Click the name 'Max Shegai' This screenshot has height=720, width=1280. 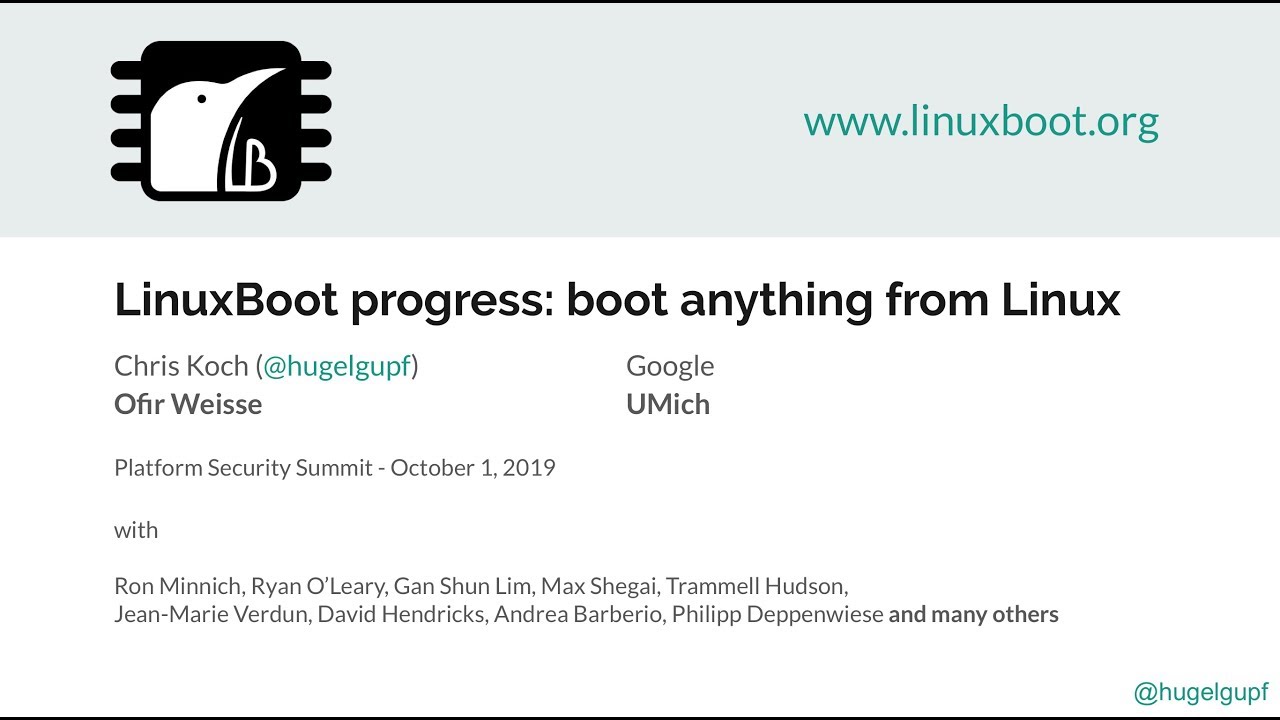click(599, 586)
